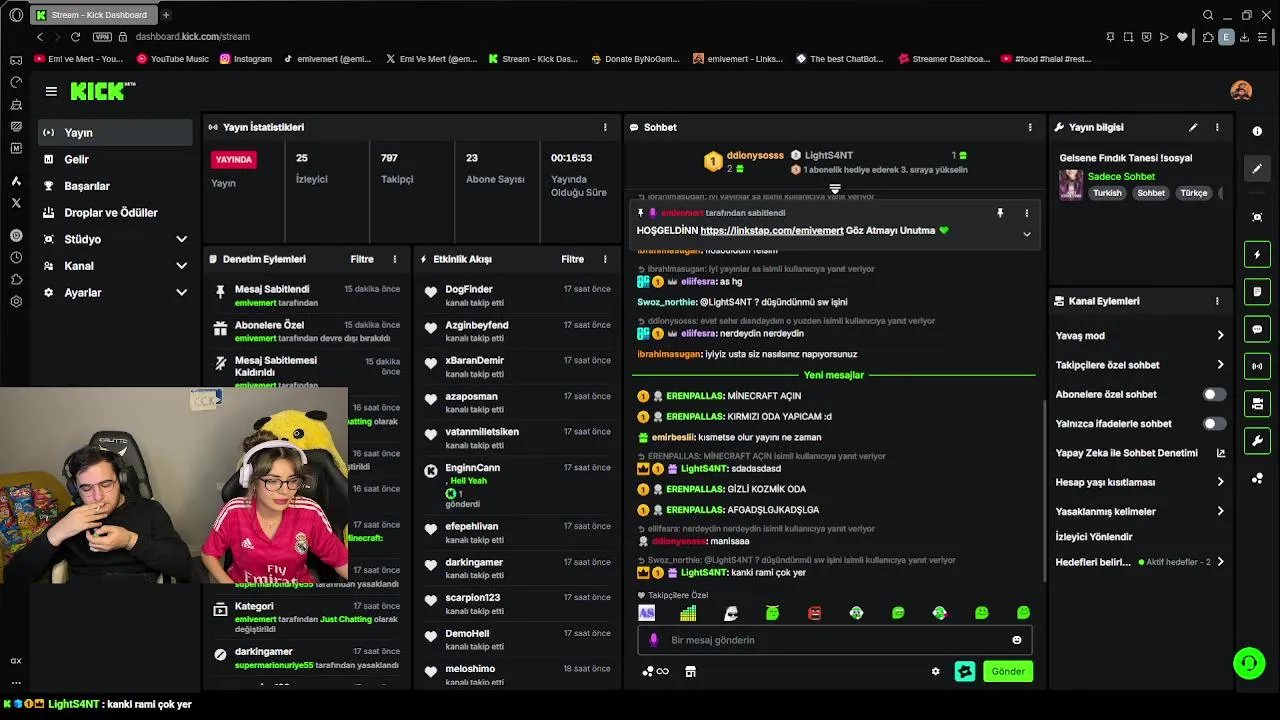This screenshot has height=720, width=1280.
Task: Open Filtre in Denetim Eylemleri
Action: click(362, 259)
